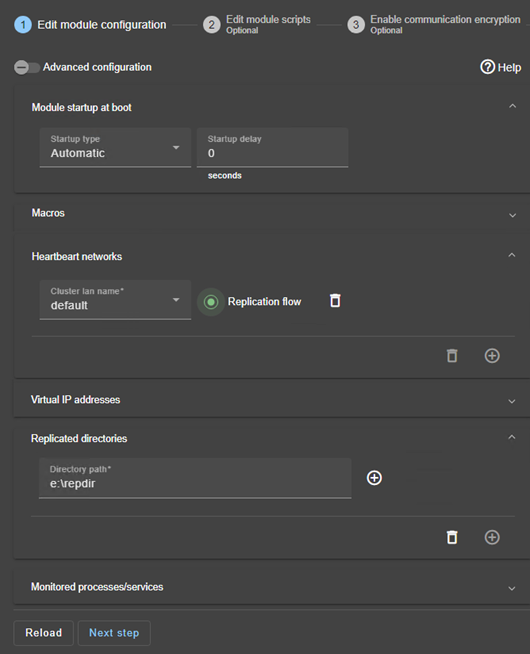Open the Help icon
Screen dimensions: 530x654
(487, 67)
